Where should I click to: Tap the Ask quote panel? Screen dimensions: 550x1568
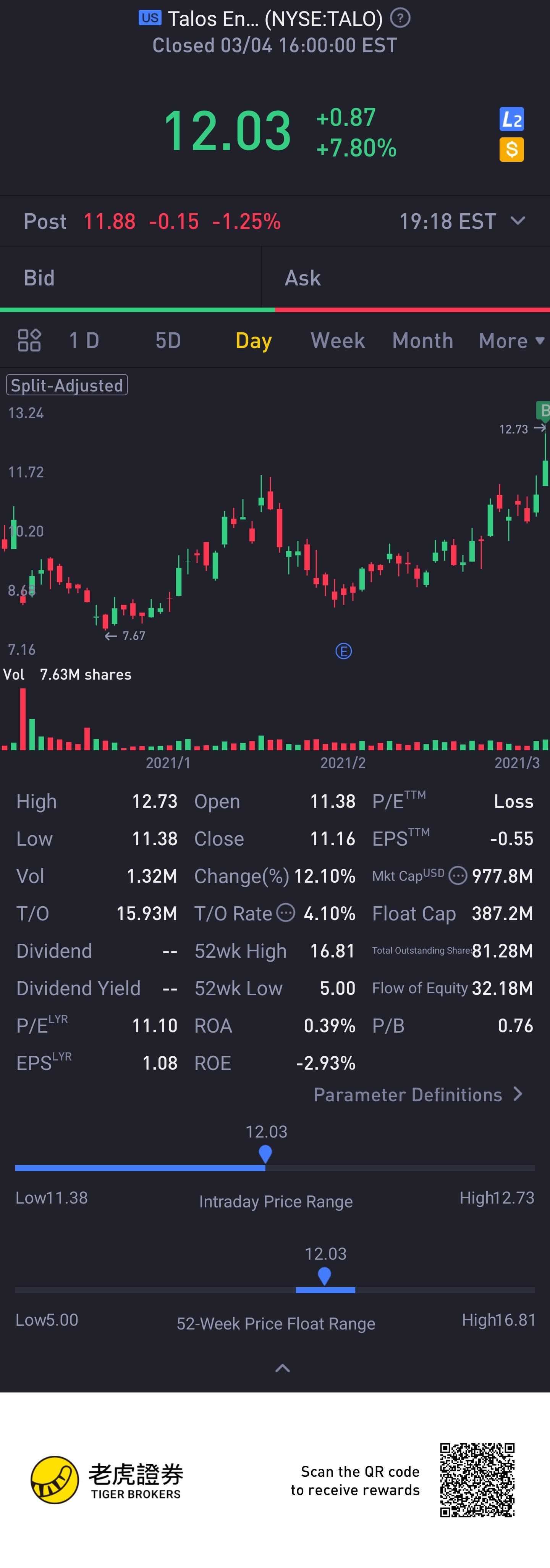point(405,278)
